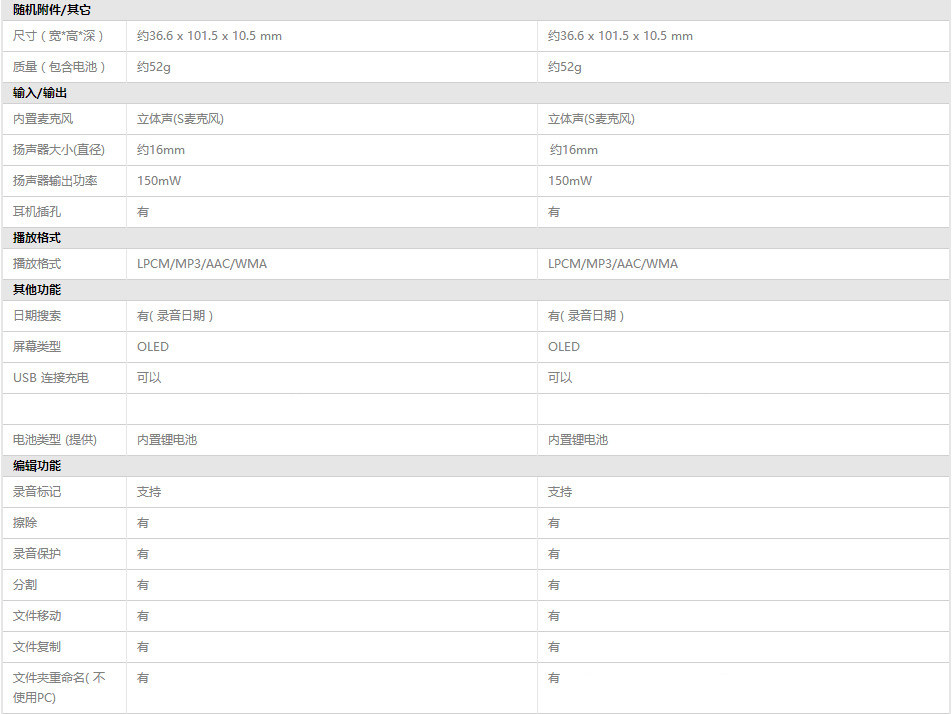This screenshot has height=714, width=952.
Task: Click the 屏幕类型 row label
Action: point(37,347)
